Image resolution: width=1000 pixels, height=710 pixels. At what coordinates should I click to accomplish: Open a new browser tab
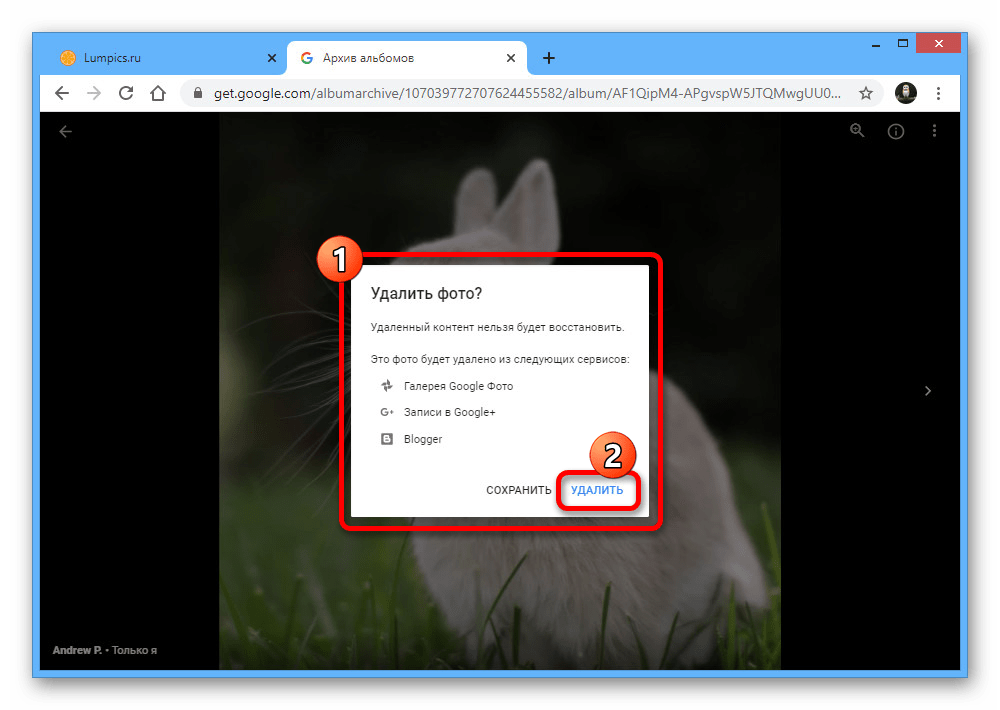pos(549,58)
